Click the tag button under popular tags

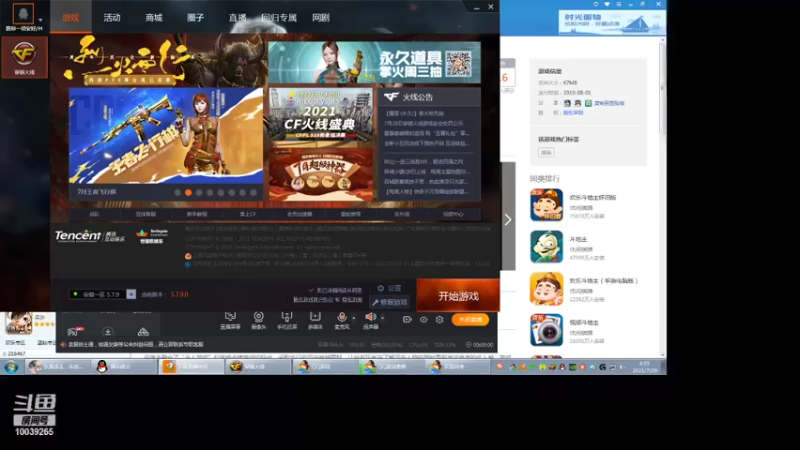(546, 152)
